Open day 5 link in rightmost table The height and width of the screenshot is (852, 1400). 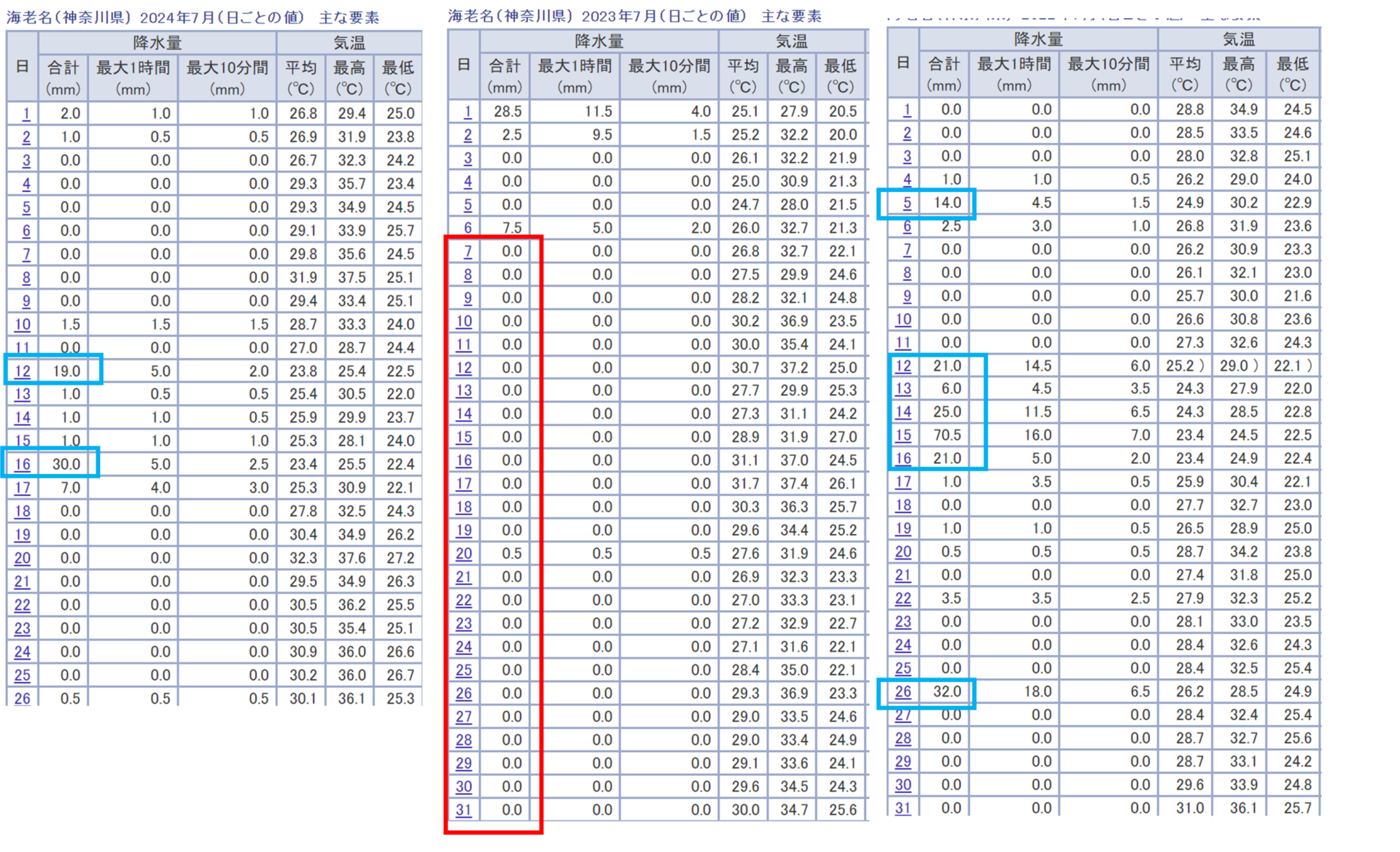(x=907, y=203)
